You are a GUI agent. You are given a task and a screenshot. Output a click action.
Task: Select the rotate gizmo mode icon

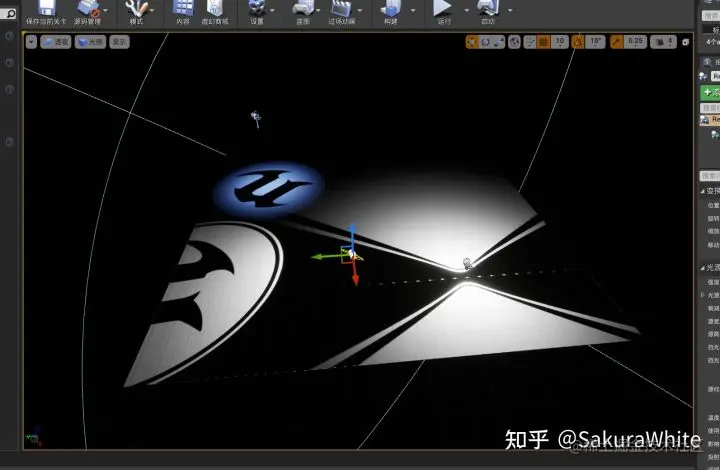(x=485, y=42)
